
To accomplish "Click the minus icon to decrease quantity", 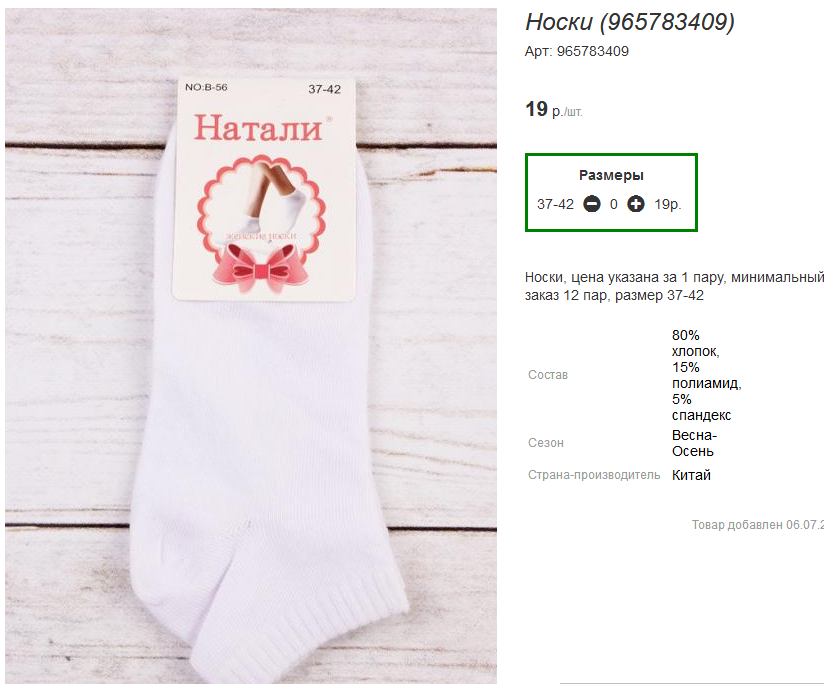I will click(x=592, y=204).
